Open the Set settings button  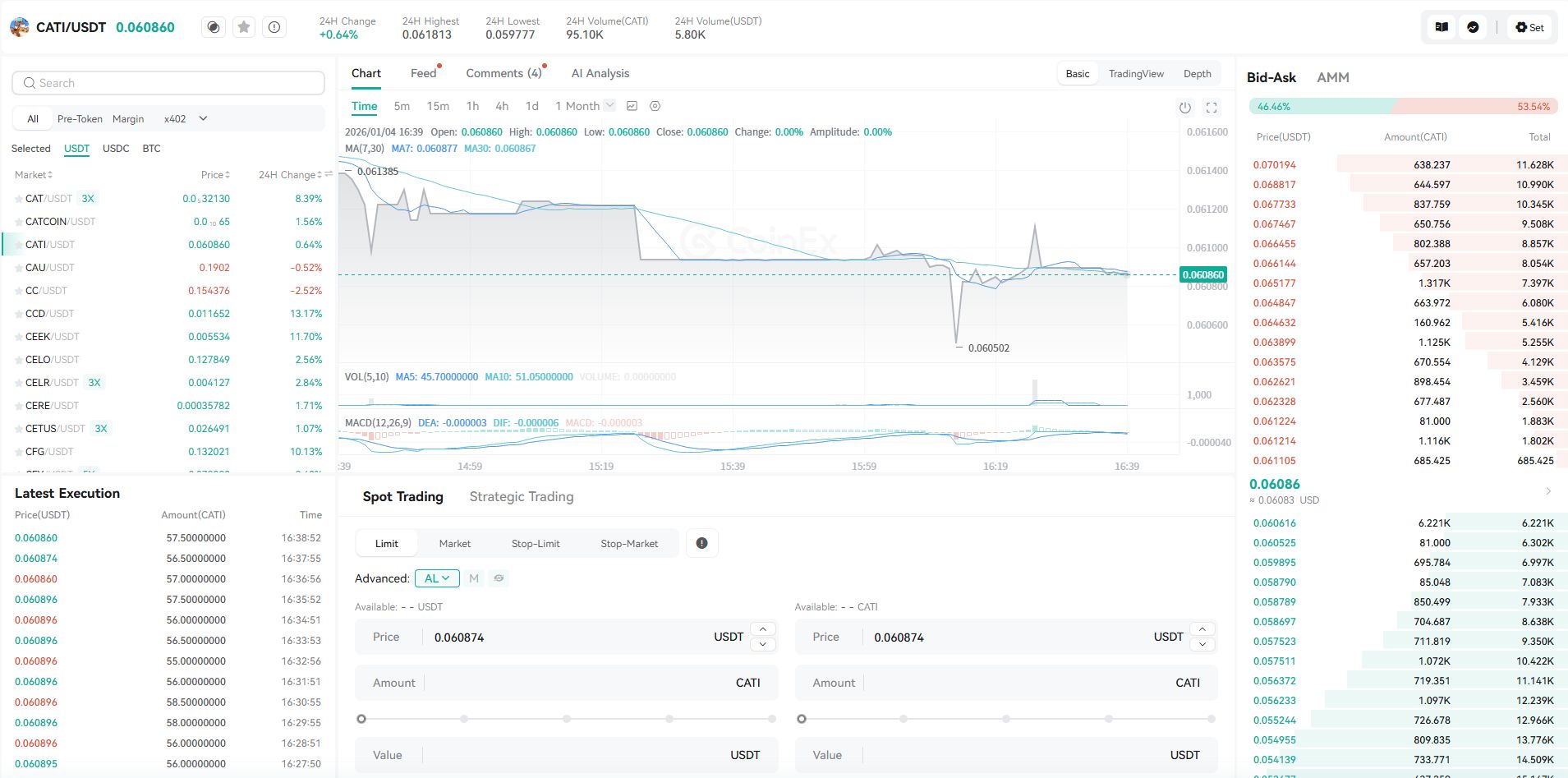tap(1529, 27)
